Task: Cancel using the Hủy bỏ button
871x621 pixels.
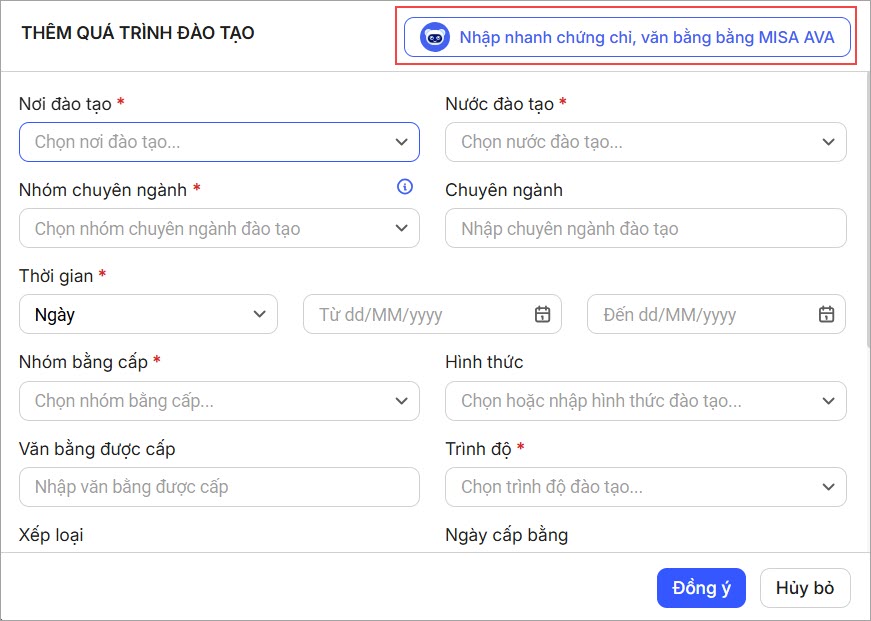Action: (805, 588)
